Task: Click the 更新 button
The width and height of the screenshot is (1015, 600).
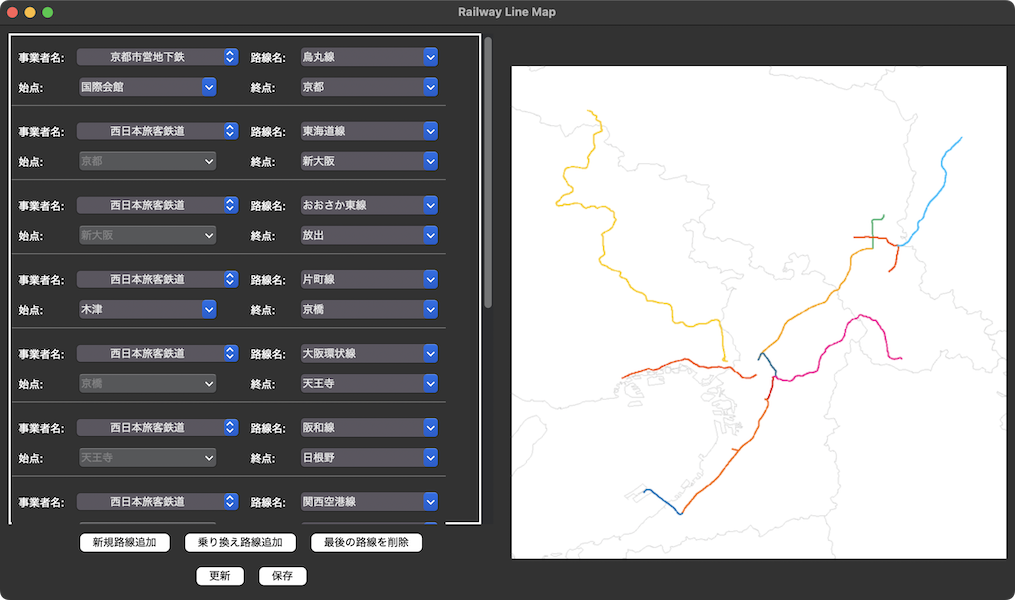Action: (x=219, y=576)
